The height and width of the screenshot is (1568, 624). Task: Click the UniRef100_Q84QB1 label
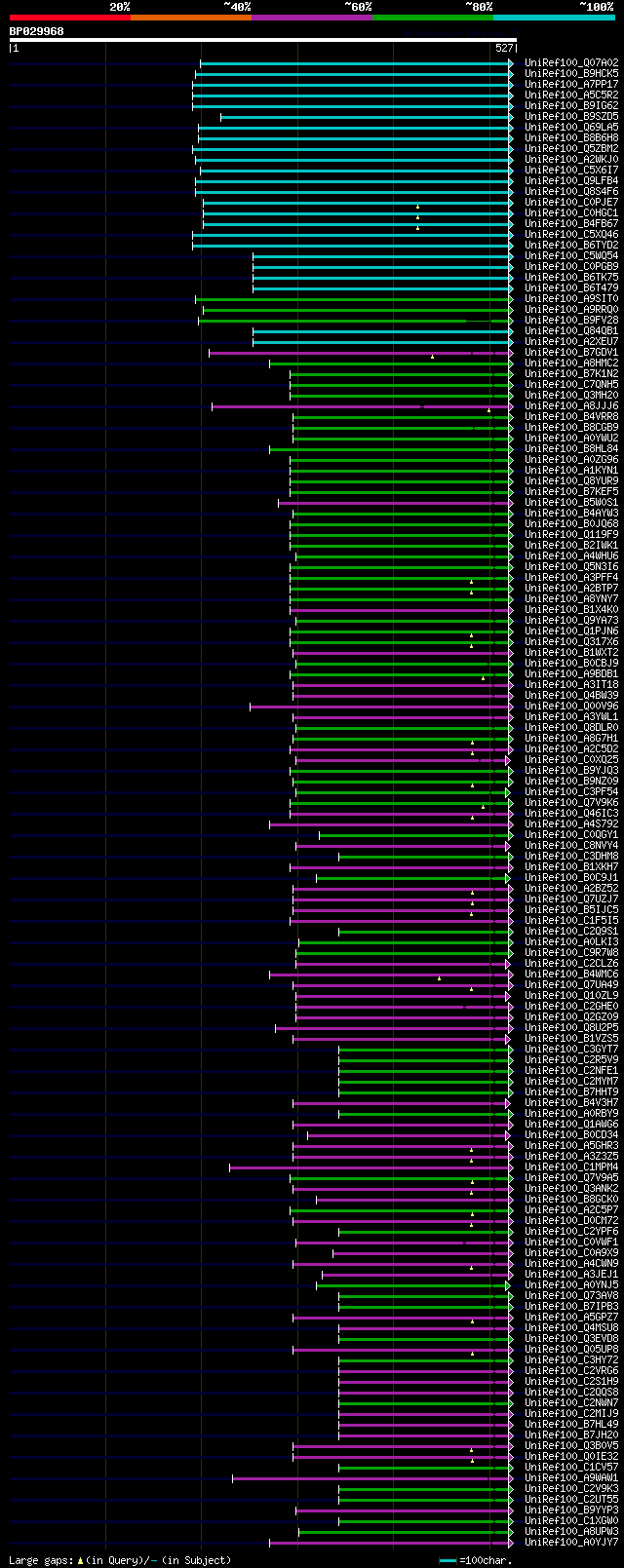coord(571,331)
